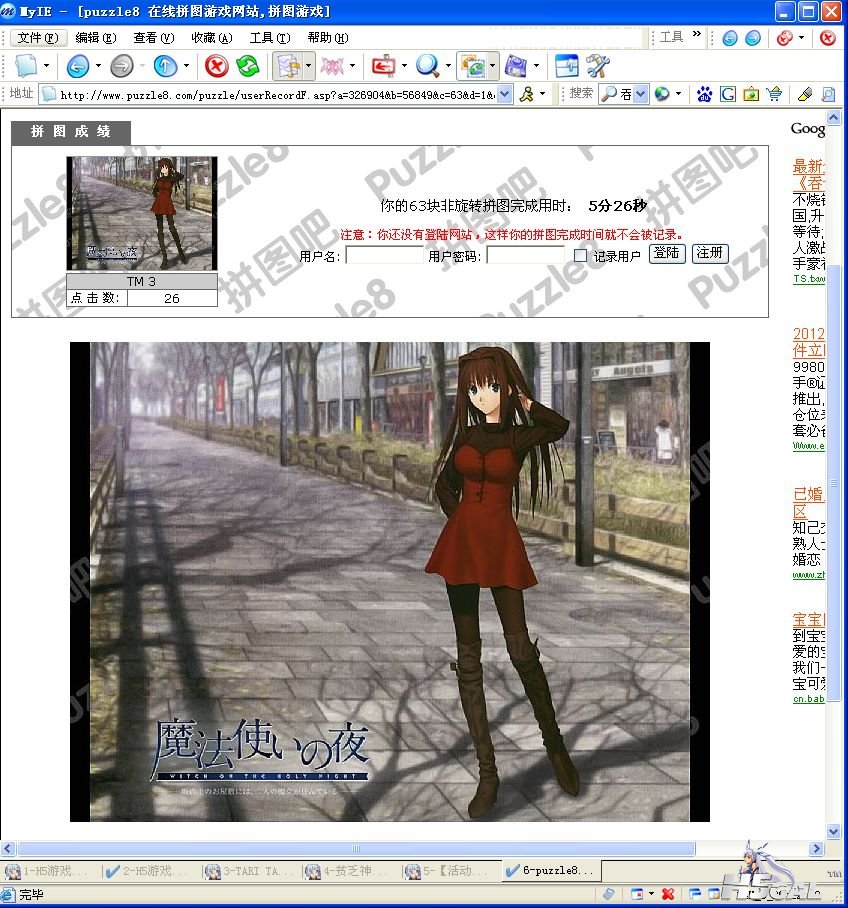848x908 pixels.
Task: Open the 文件(F) menu
Action: coord(38,38)
